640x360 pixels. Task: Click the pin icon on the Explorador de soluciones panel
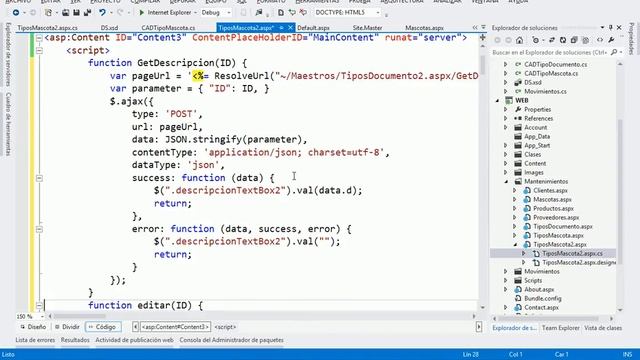(611, 28)
